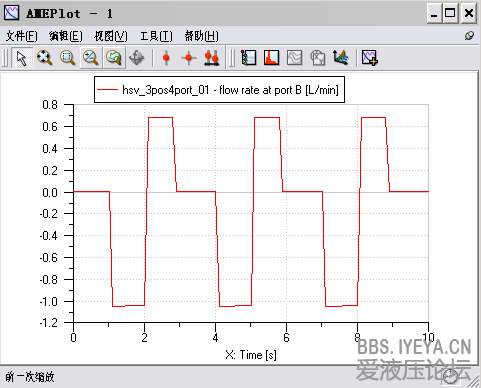Open the 3D colored surface plot tool

pyautogui.click(x=341, y=58)
